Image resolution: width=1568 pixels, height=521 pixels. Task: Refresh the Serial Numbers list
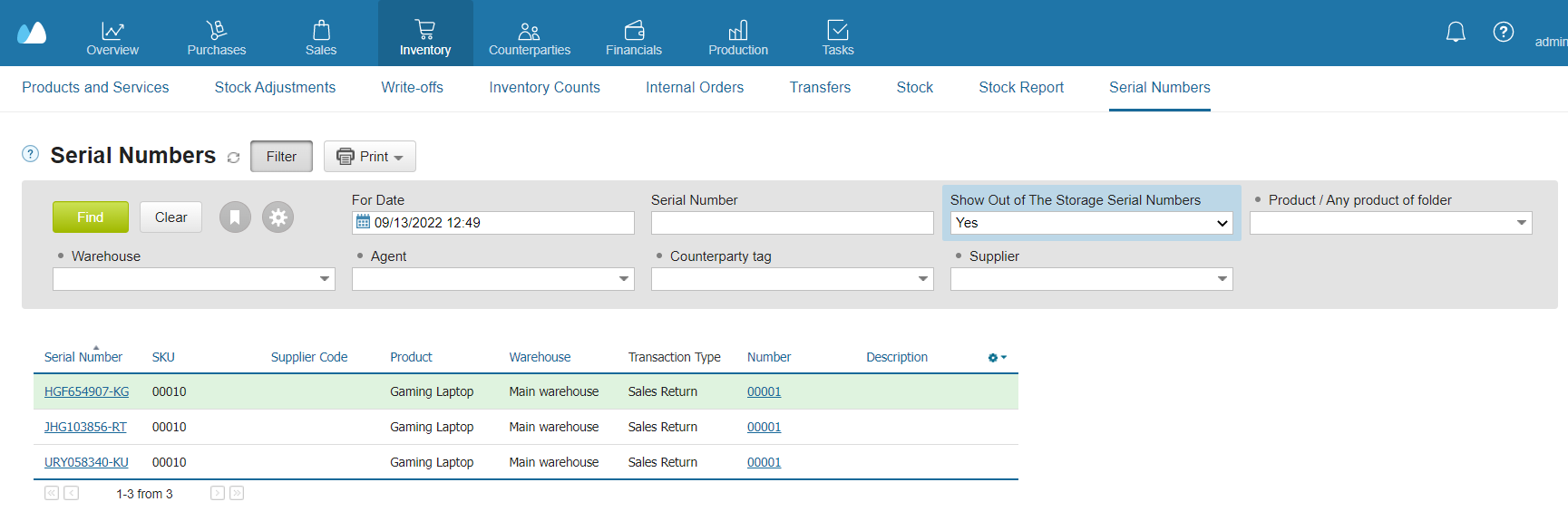tap(233, 158)
